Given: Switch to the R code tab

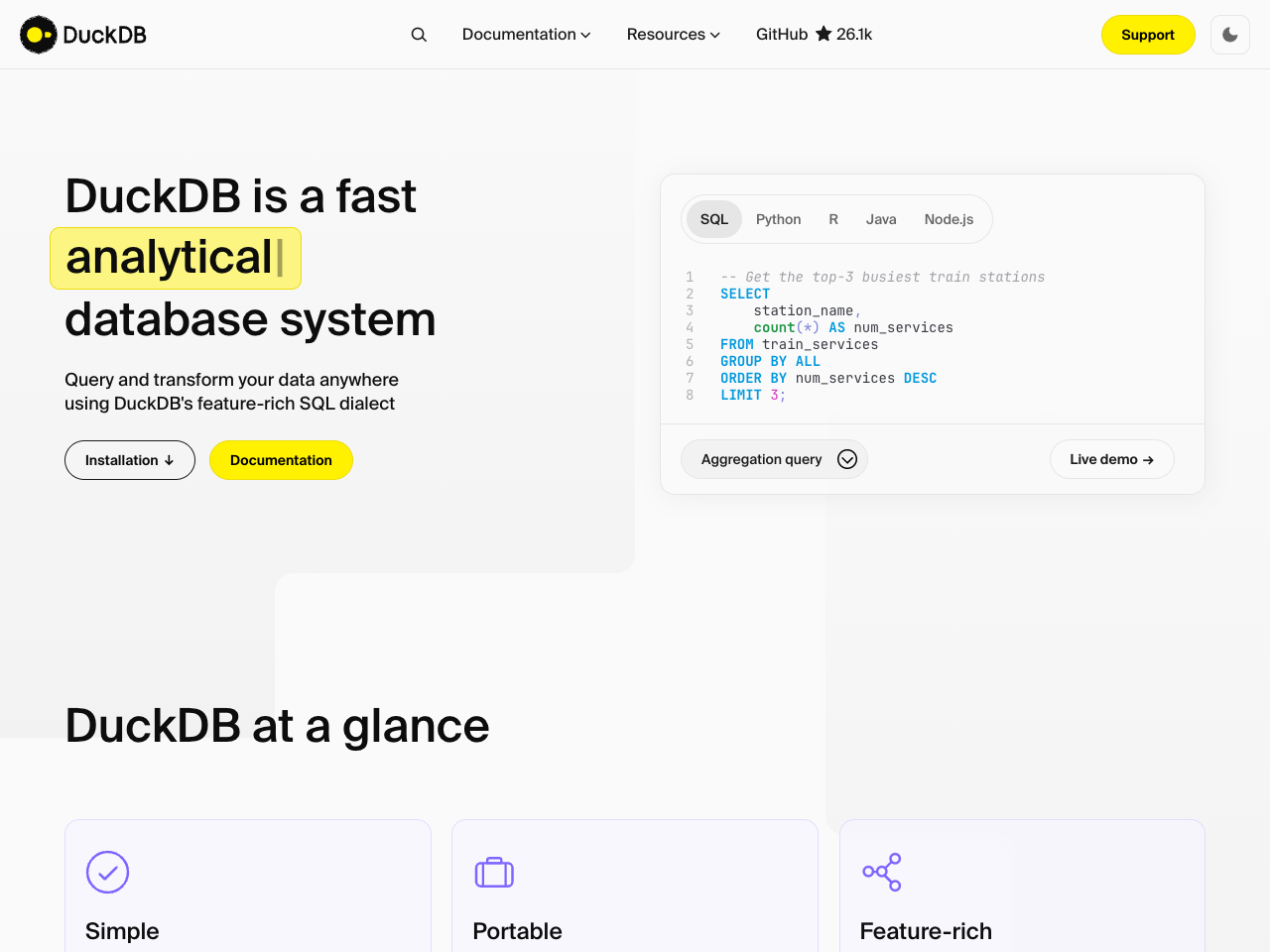Looking at the screenshot, I should pos(833,219).
